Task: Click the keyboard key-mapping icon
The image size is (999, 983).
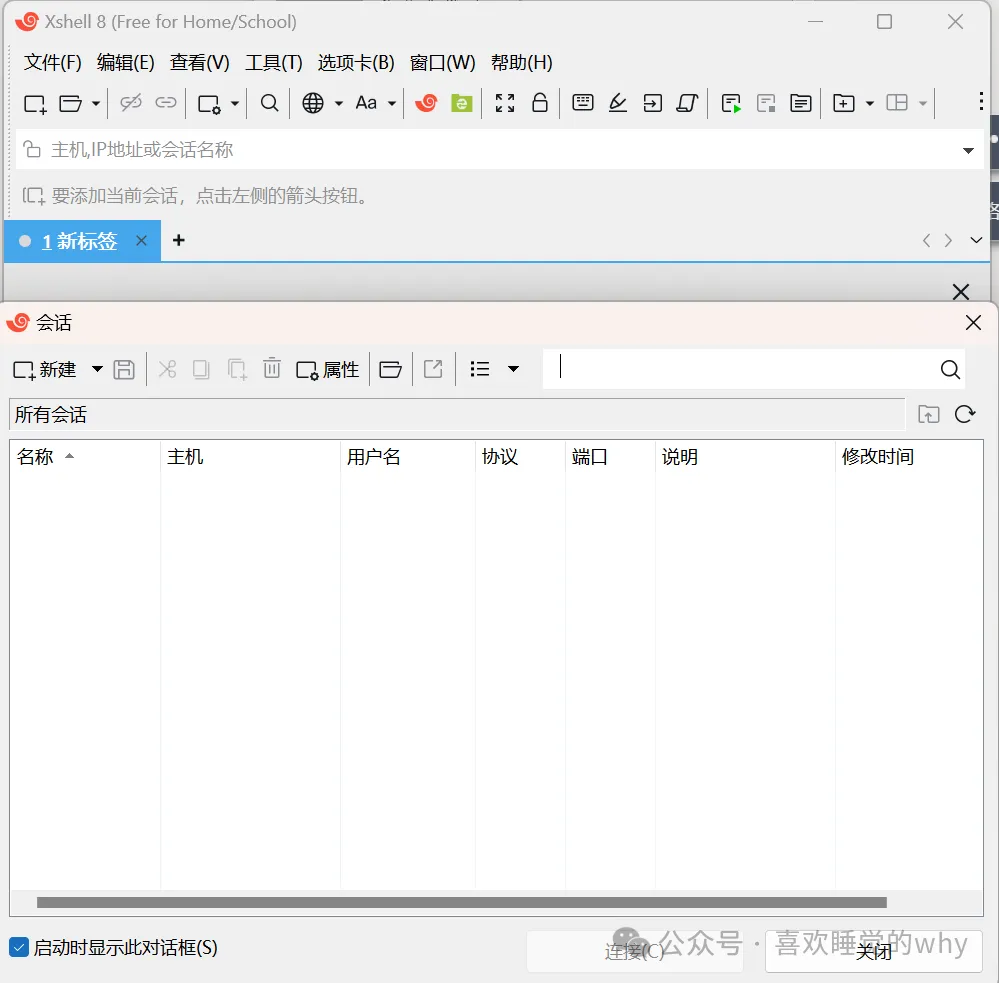Action: tap(583, 103)
